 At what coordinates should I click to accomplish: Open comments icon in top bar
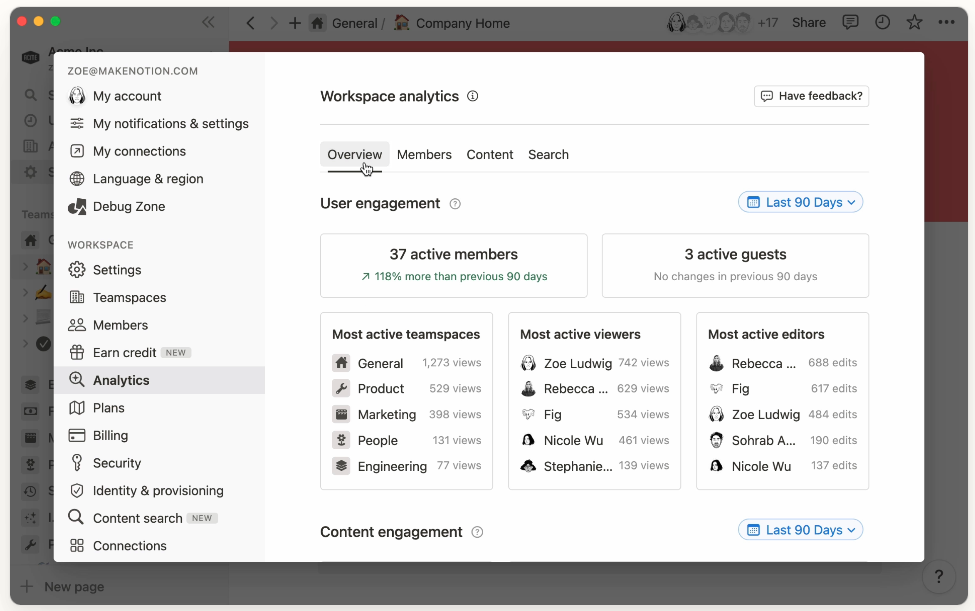(x=850, y=23)
